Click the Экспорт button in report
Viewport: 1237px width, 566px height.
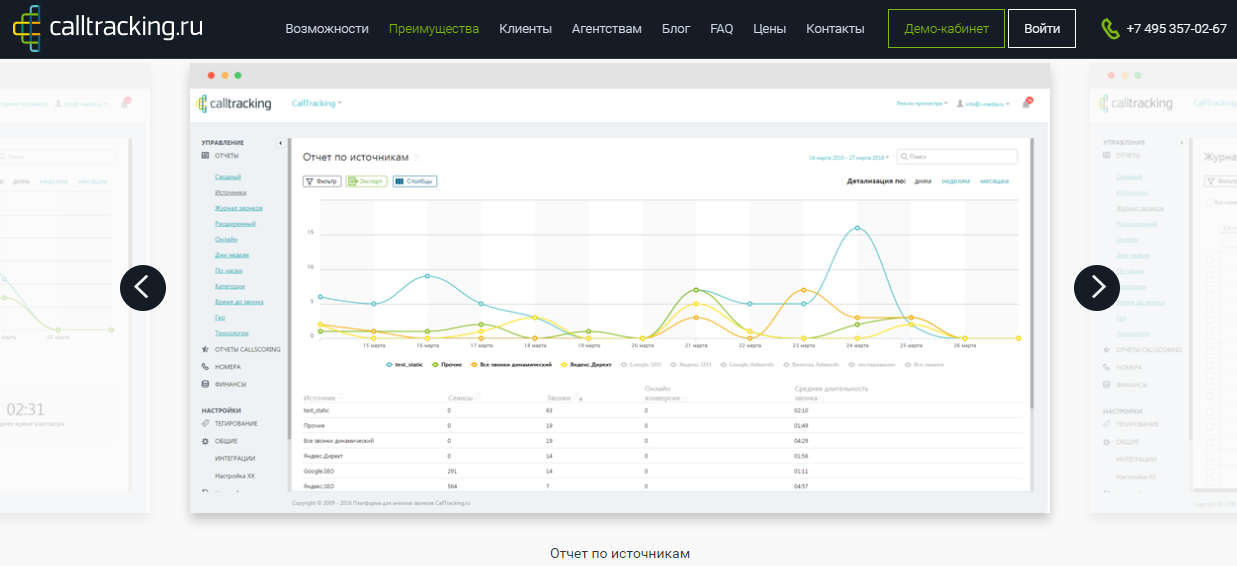coord(365,181)
